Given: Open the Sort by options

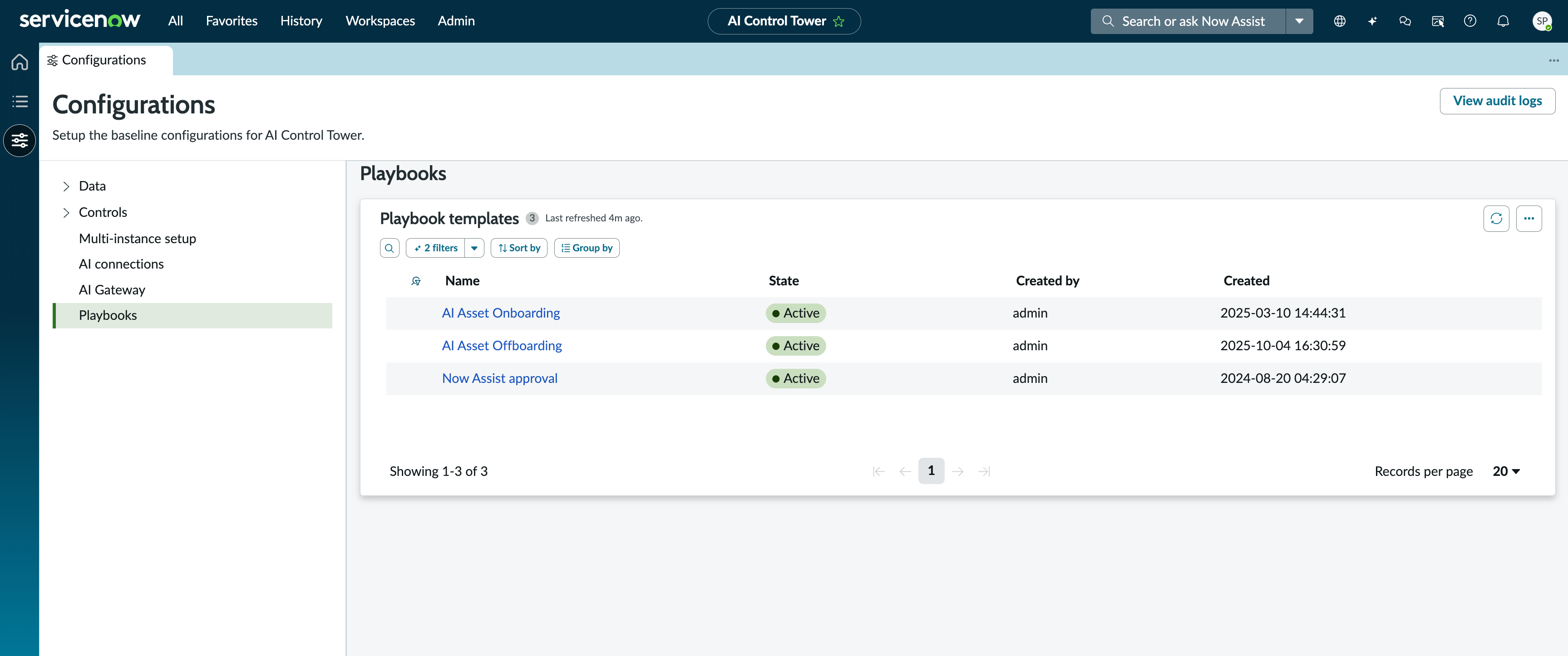Looking at the screenshot, I should tap(519, 248).
